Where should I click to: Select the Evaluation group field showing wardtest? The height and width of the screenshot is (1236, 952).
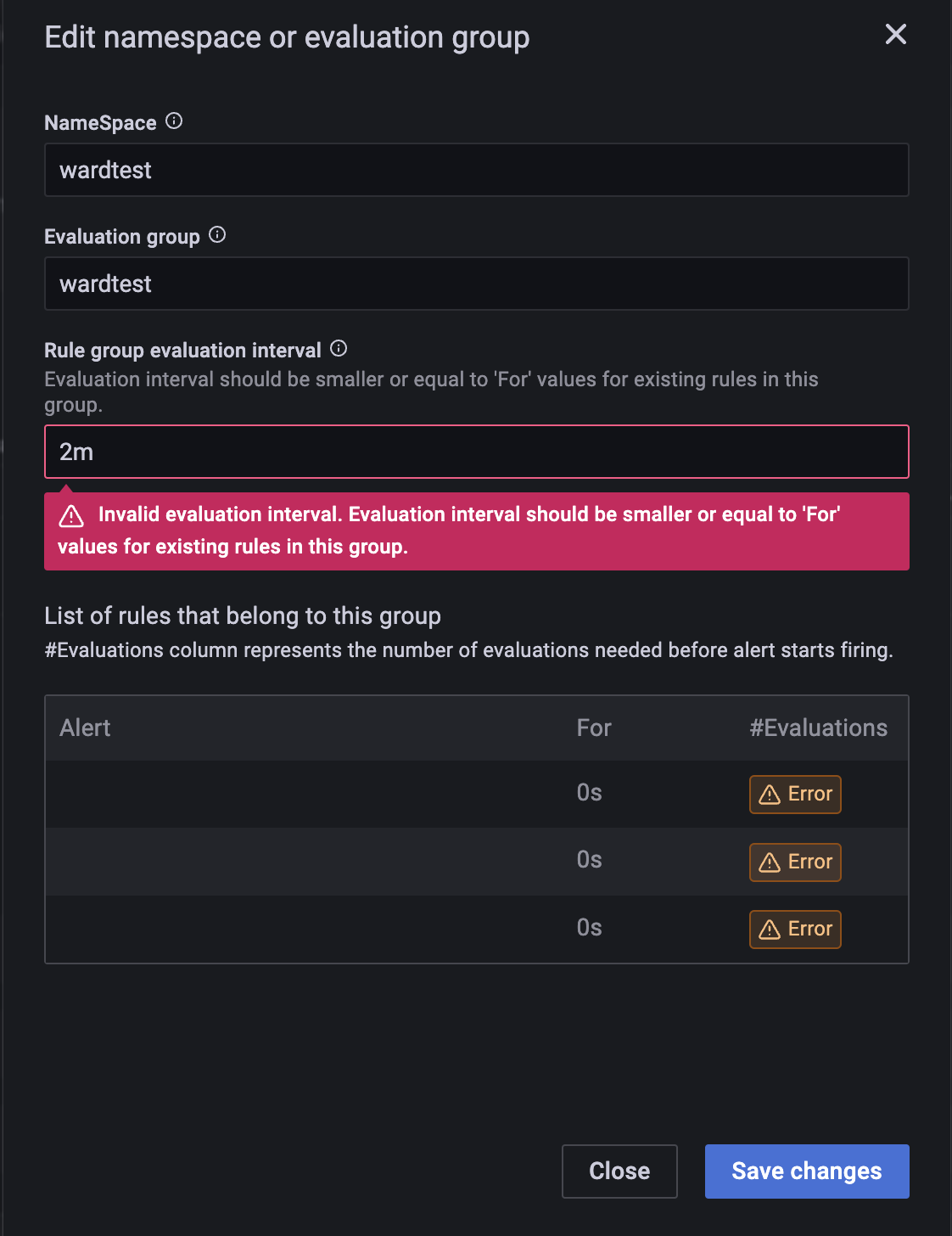[476, 284]
